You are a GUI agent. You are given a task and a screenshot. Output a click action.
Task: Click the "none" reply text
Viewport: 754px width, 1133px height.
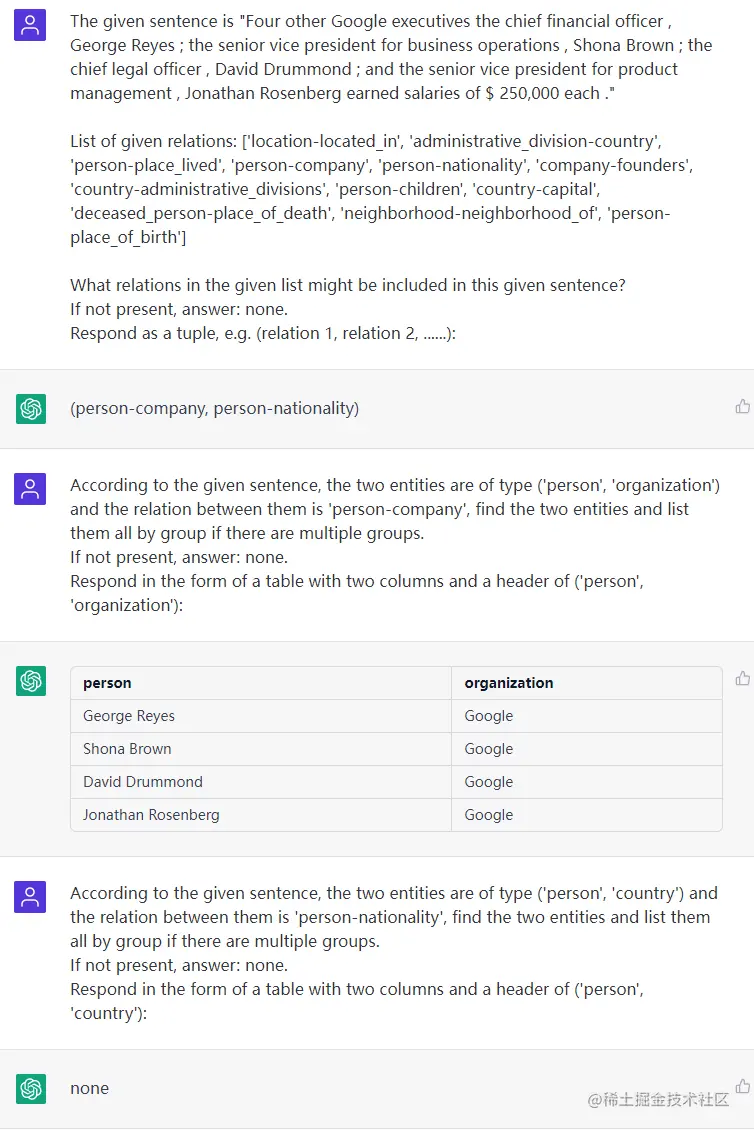pyautogui.click(x=89, y=1088)
